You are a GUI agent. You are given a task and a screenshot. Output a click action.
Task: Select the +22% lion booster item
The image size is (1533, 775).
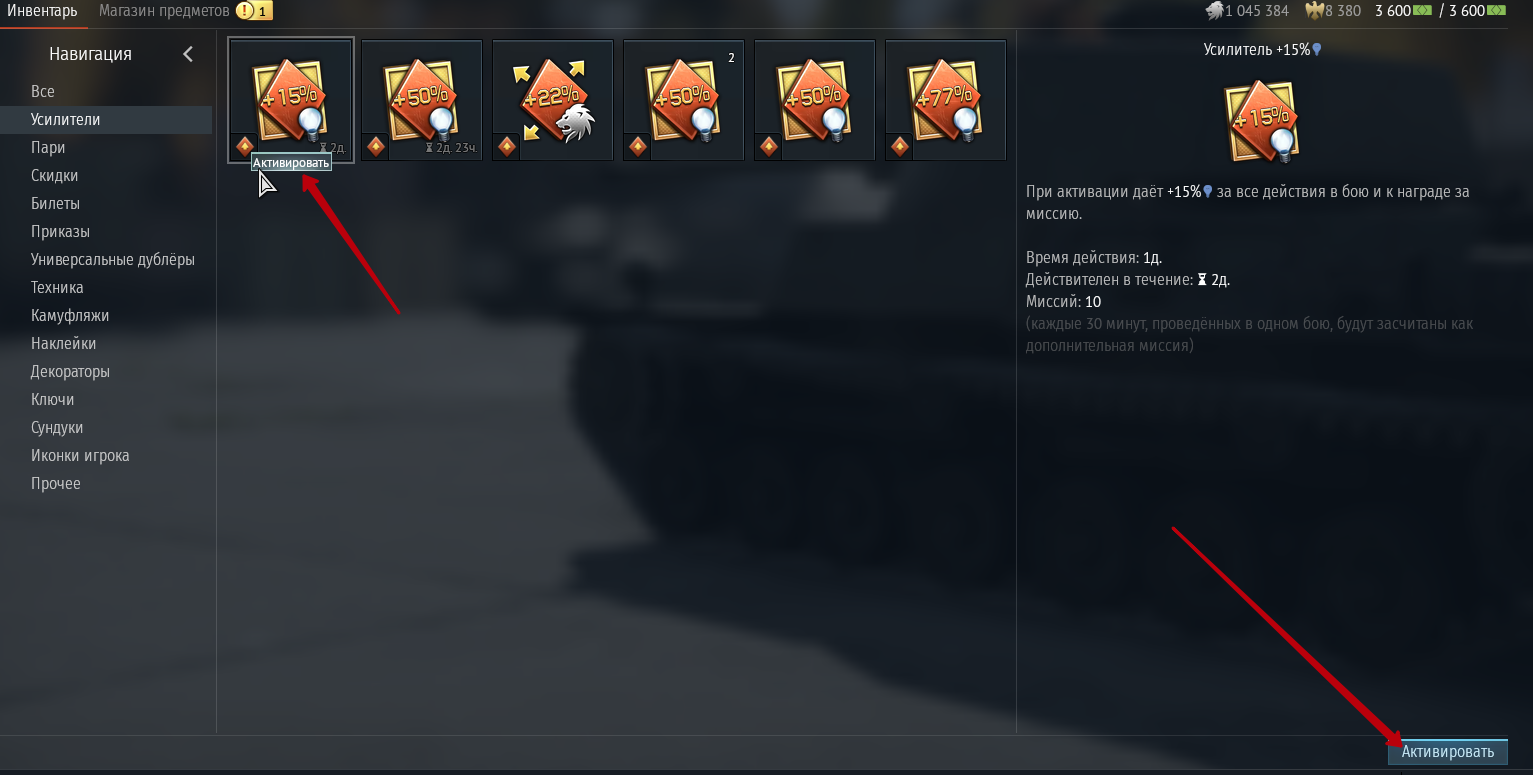coord(553,99)
